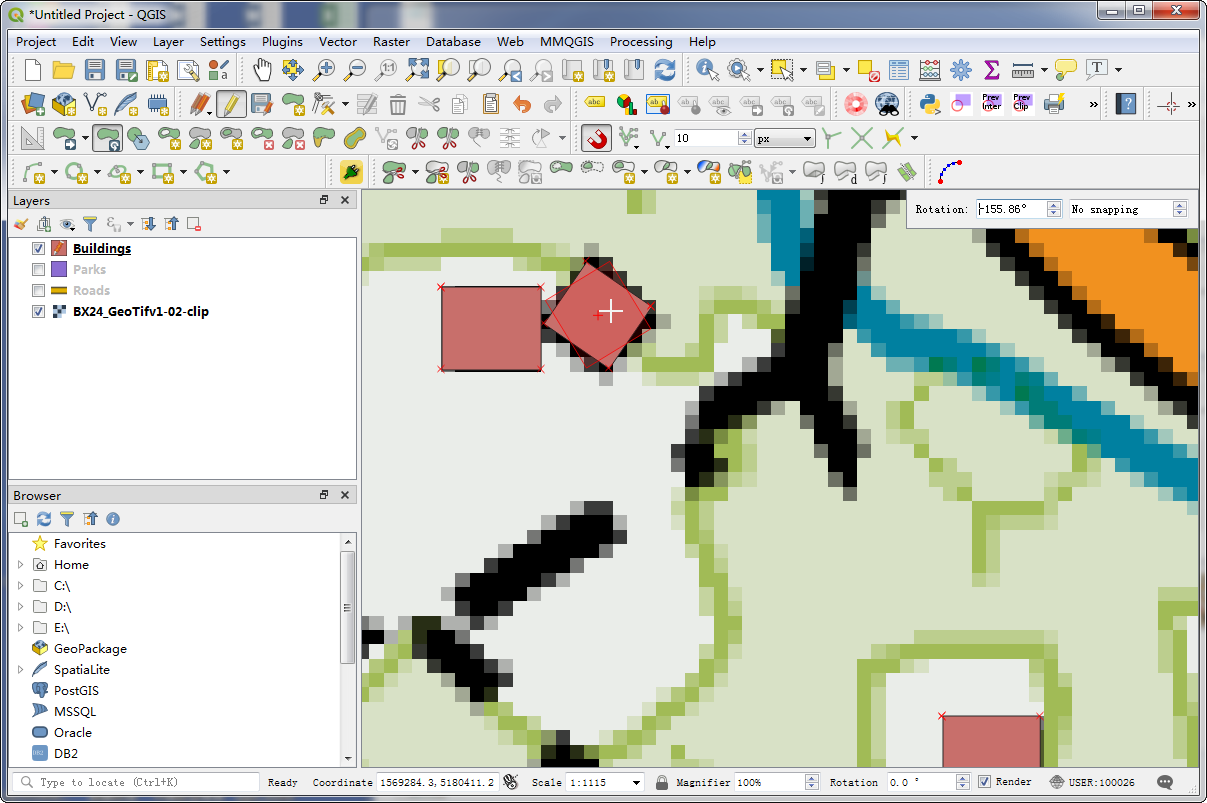The width and height of the screenshot is (1207, 803).
Task: Select the Identify Features tool
Action: point(707,70)
